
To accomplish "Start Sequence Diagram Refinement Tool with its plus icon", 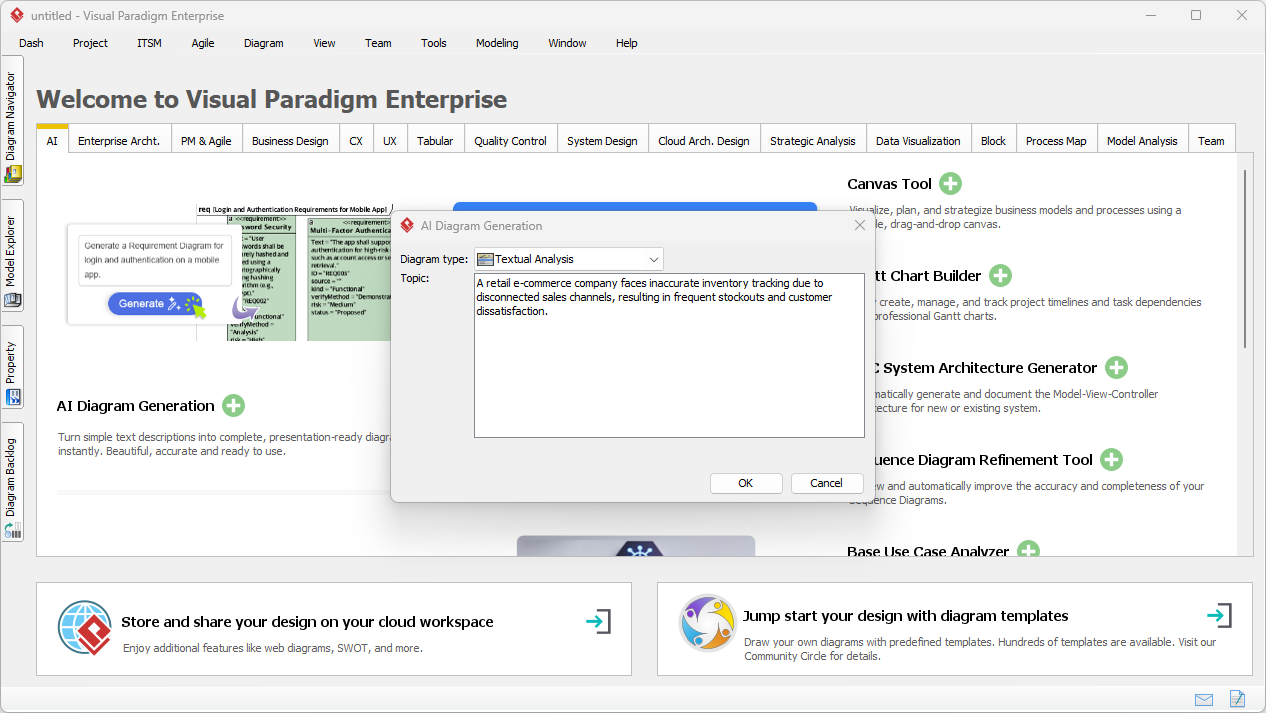I will pos(1111,459).
